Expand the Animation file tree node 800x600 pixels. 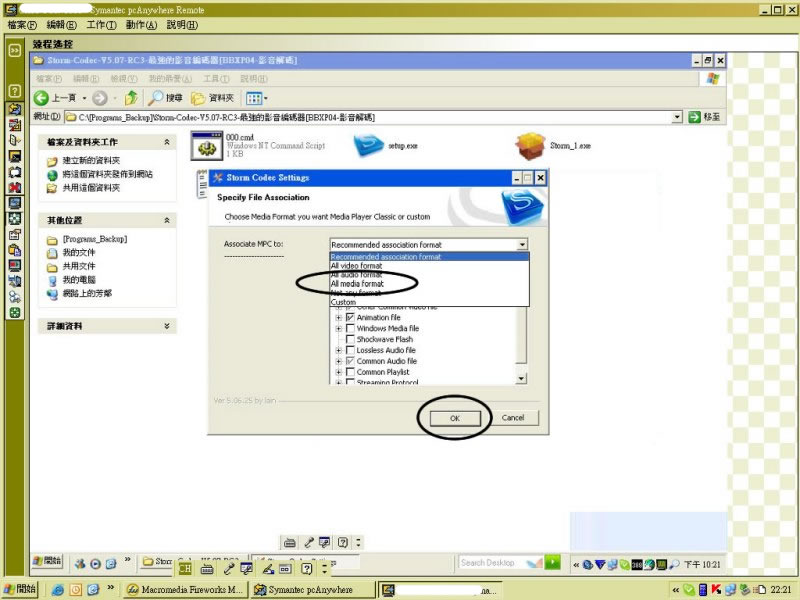pyautogui.click(x=338, y=317)
